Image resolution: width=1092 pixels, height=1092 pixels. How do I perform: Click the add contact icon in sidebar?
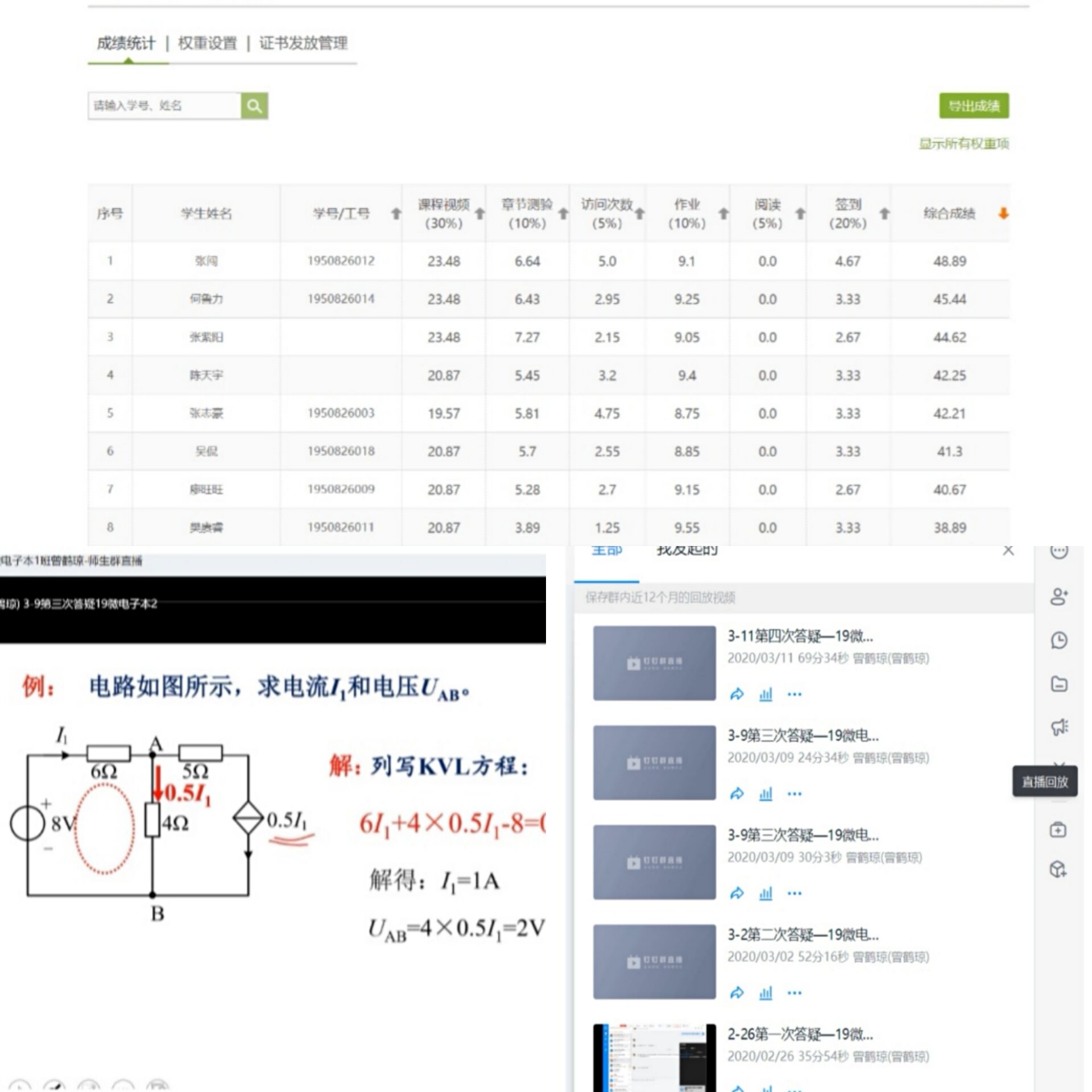click(x=1058, y=597)
